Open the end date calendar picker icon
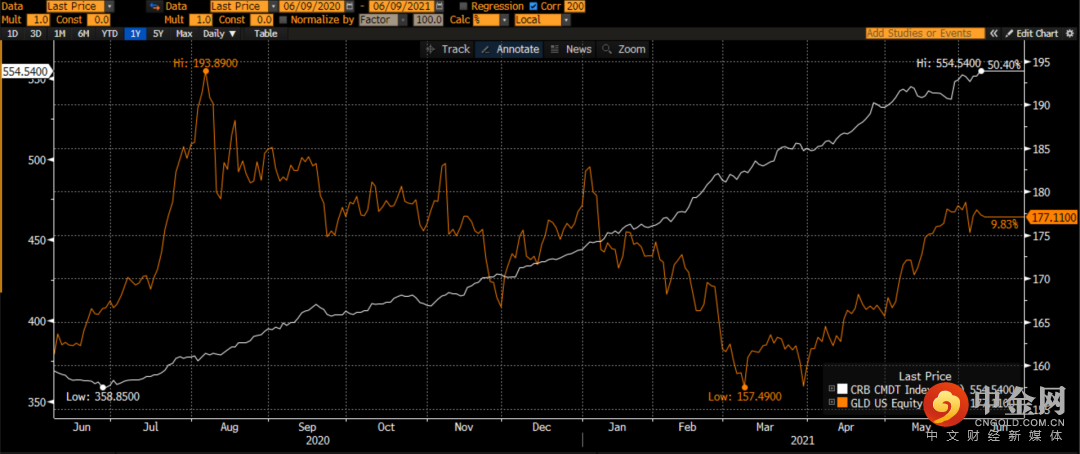1080x454 pixels. [439, 6]
